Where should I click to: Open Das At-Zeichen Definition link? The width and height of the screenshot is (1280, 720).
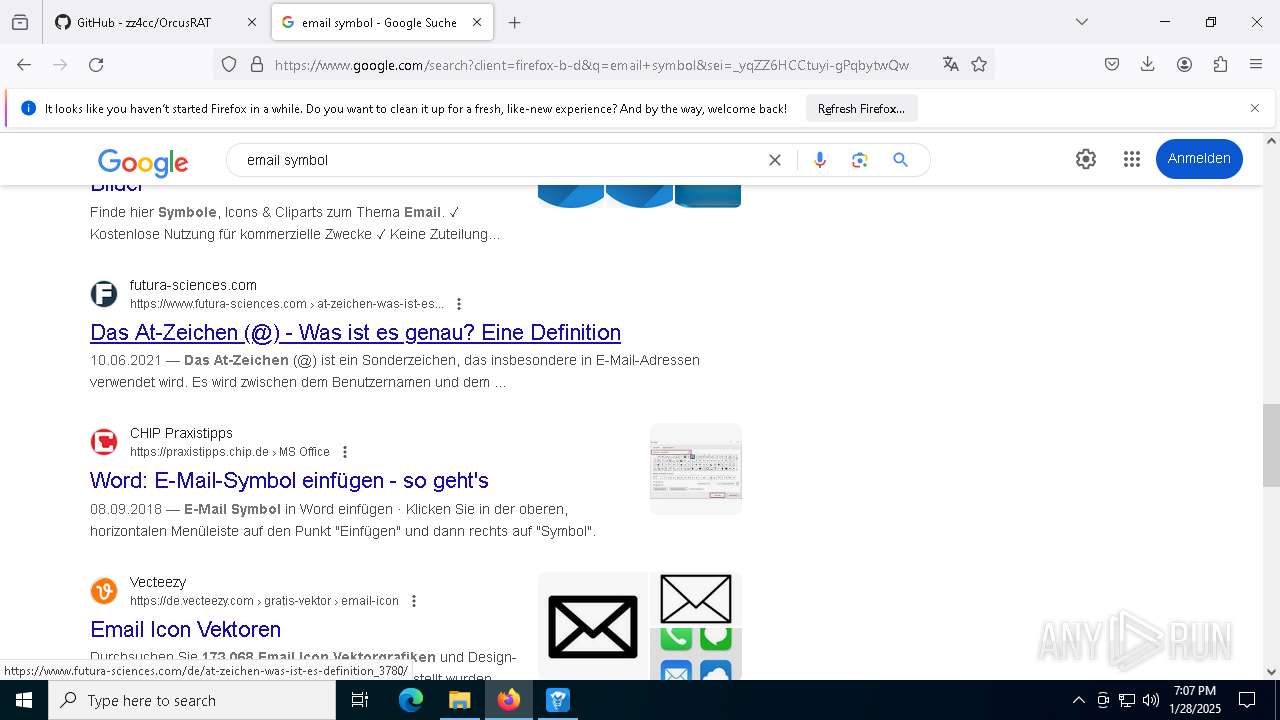[355, 332]
